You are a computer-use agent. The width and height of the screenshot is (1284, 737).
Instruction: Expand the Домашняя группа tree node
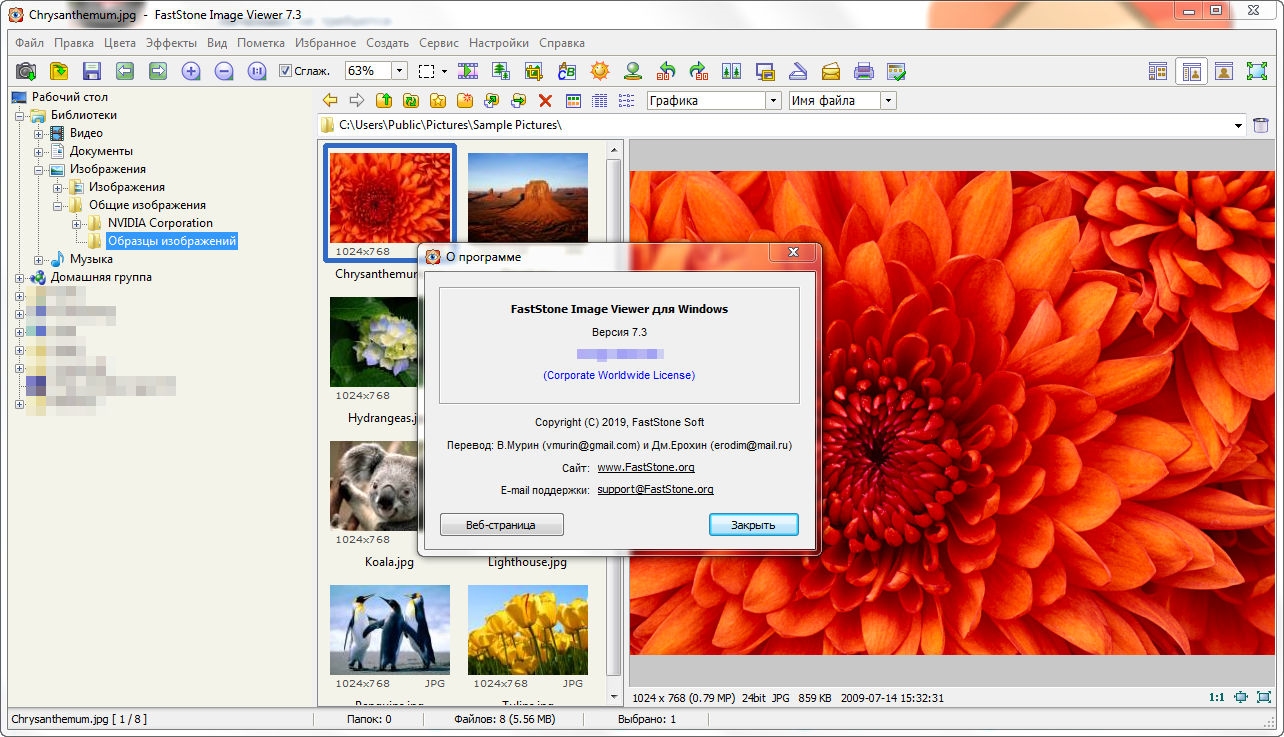coord(19,277)
